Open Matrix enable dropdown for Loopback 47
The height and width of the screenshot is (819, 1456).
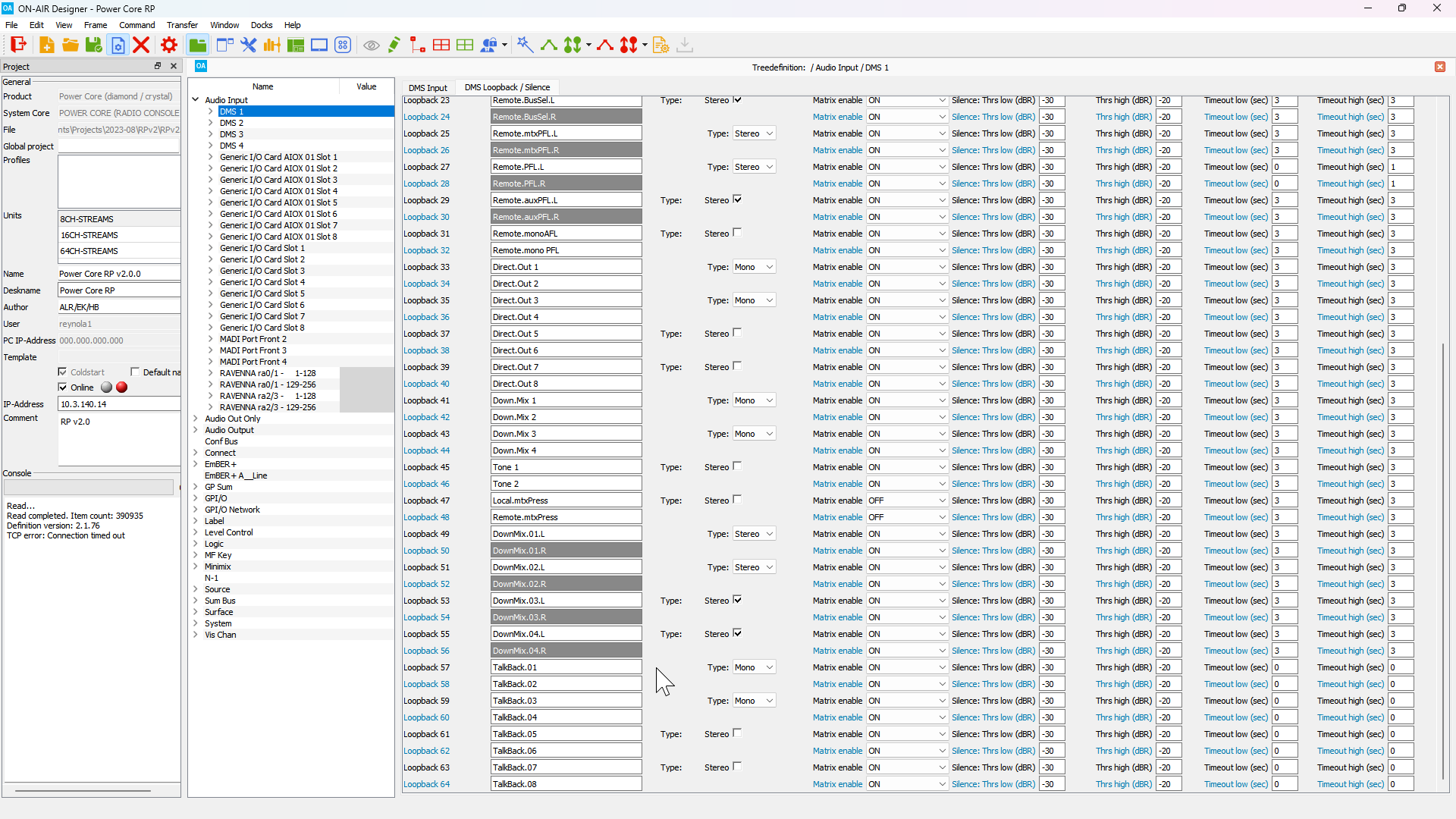pyautogui.click(x=907, y=500)
